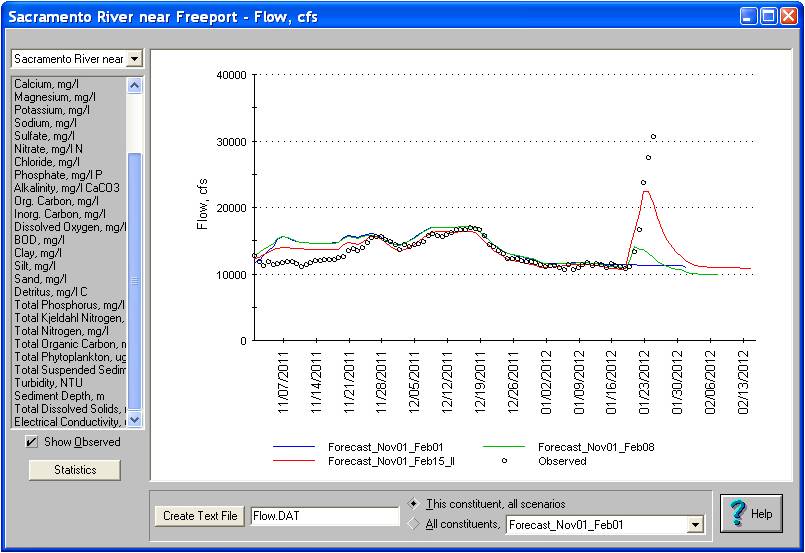This screenshot has width=805, height=553.
Task: Open the Statistics button
Action: [x=75, y=470]
